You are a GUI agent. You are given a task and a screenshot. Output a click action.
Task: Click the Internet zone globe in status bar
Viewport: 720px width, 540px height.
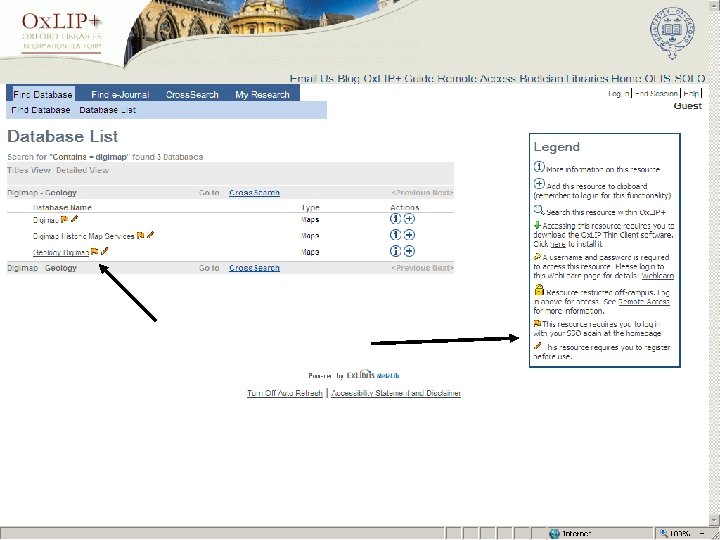(554, 534)
